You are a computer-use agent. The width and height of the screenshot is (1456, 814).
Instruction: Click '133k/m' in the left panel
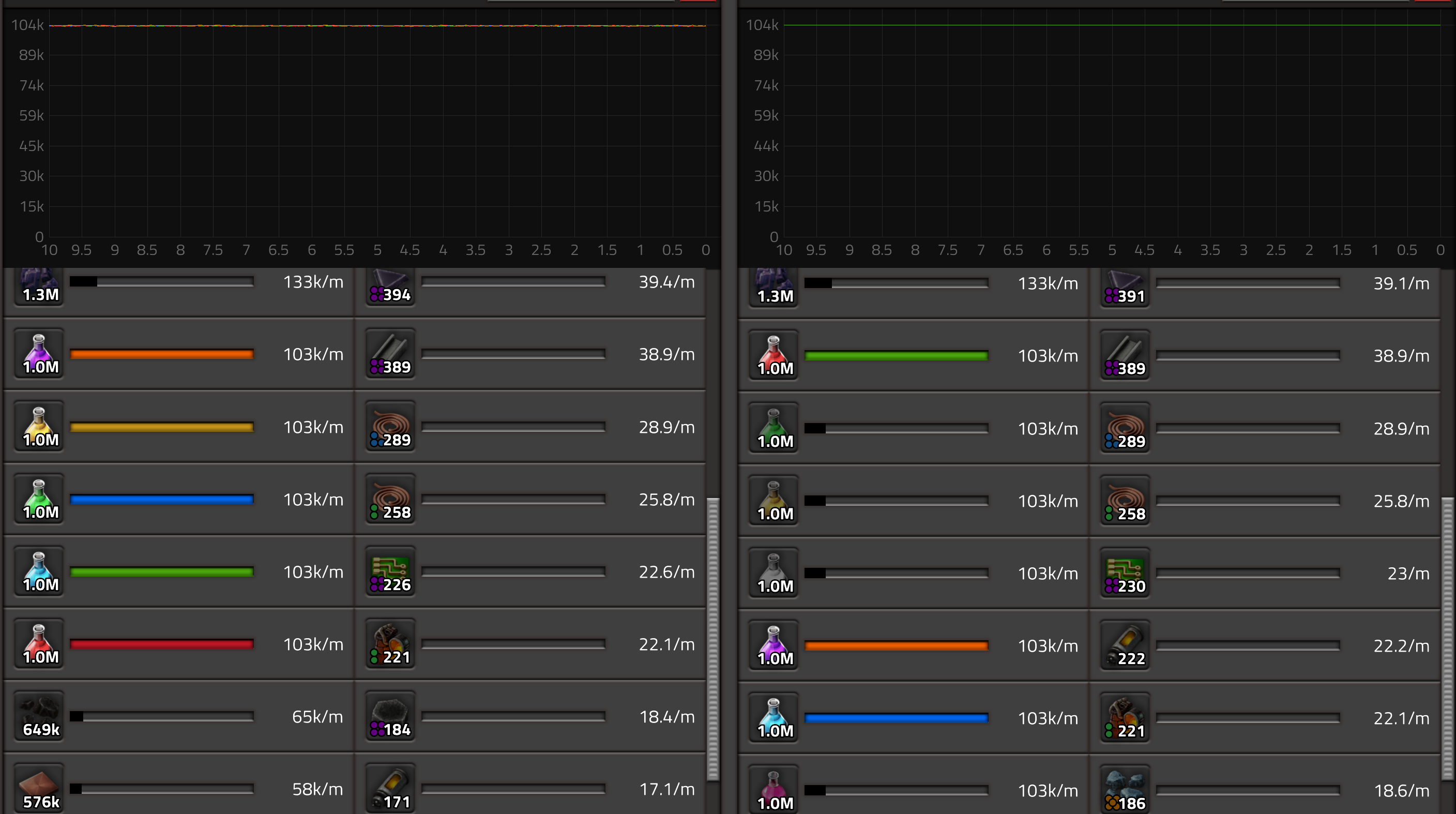point(313,281)
